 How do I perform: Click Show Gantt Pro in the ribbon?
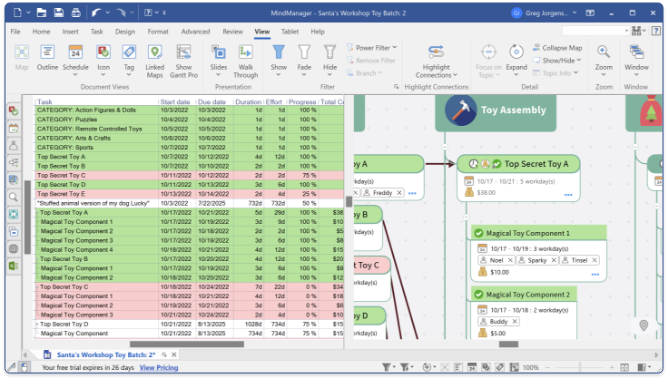[x=184, y=61]
